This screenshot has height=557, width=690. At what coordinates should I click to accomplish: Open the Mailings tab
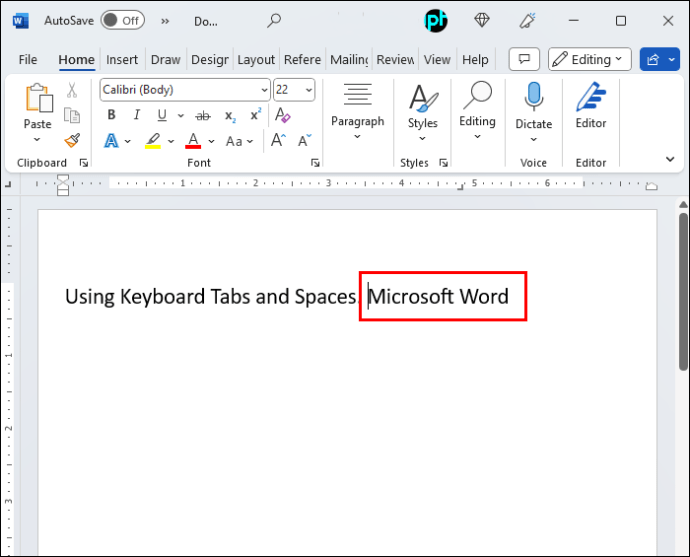[x=349, y=59]
